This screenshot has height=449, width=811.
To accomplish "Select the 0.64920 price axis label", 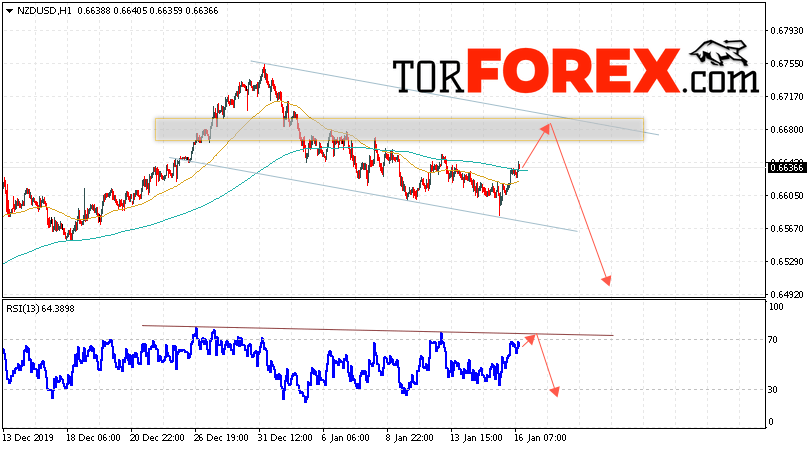I will coord(787,295).
